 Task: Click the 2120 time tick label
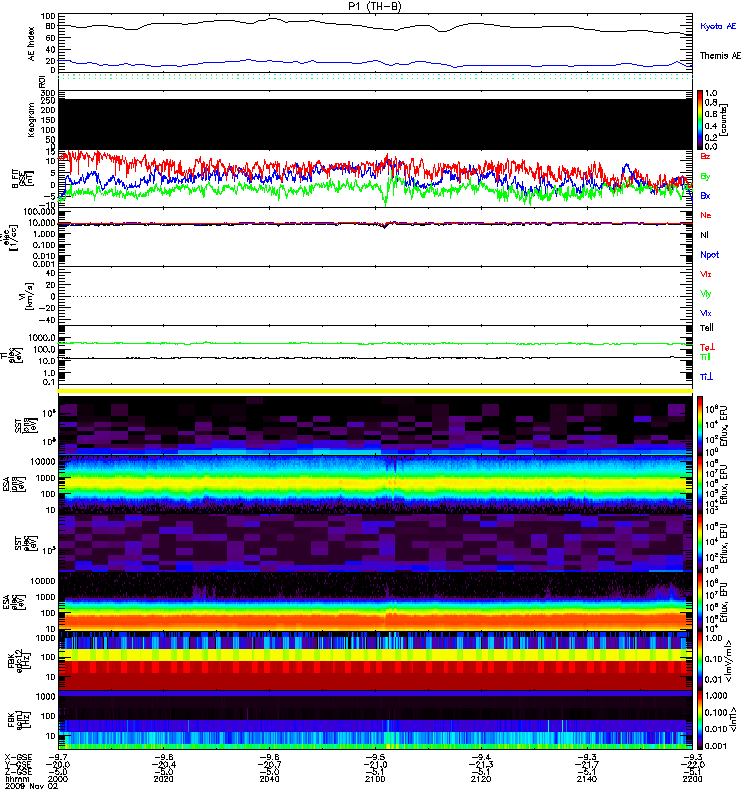481,779
